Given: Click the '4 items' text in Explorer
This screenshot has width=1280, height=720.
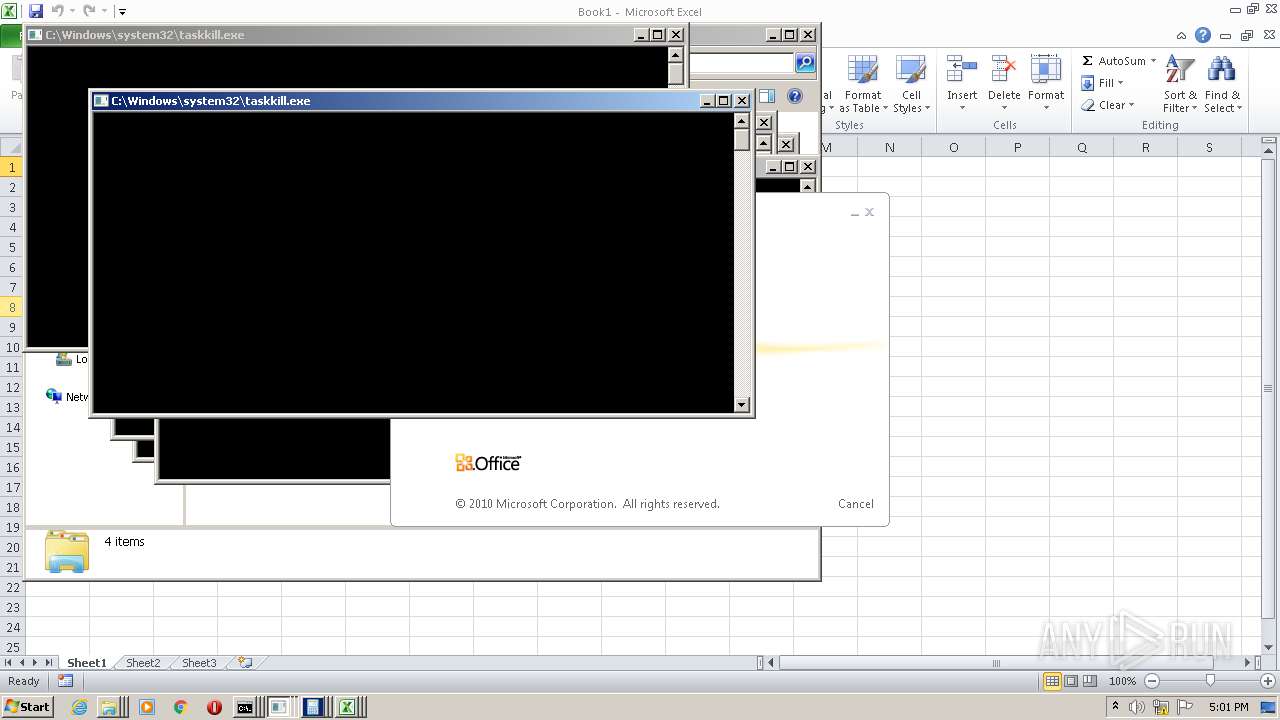Looking at the screenshot, I should (124, 542).
